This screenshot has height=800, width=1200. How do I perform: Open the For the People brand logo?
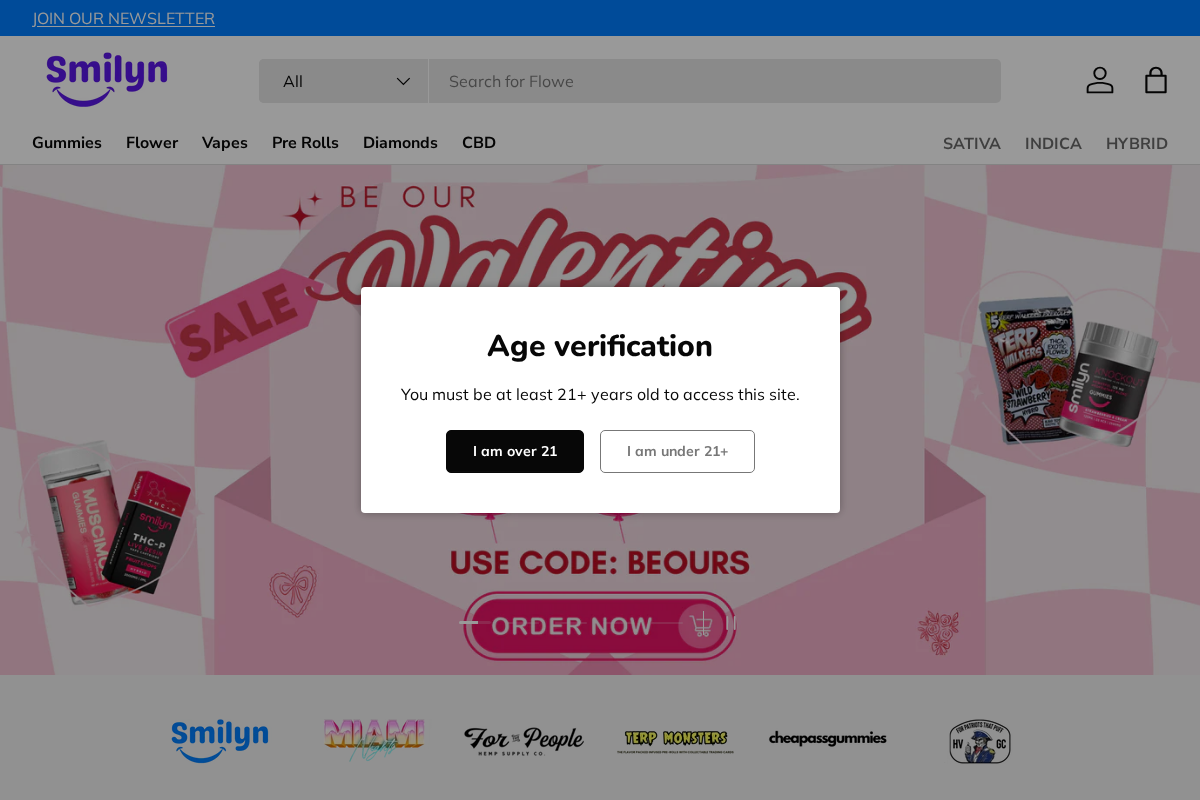point(523,740)
